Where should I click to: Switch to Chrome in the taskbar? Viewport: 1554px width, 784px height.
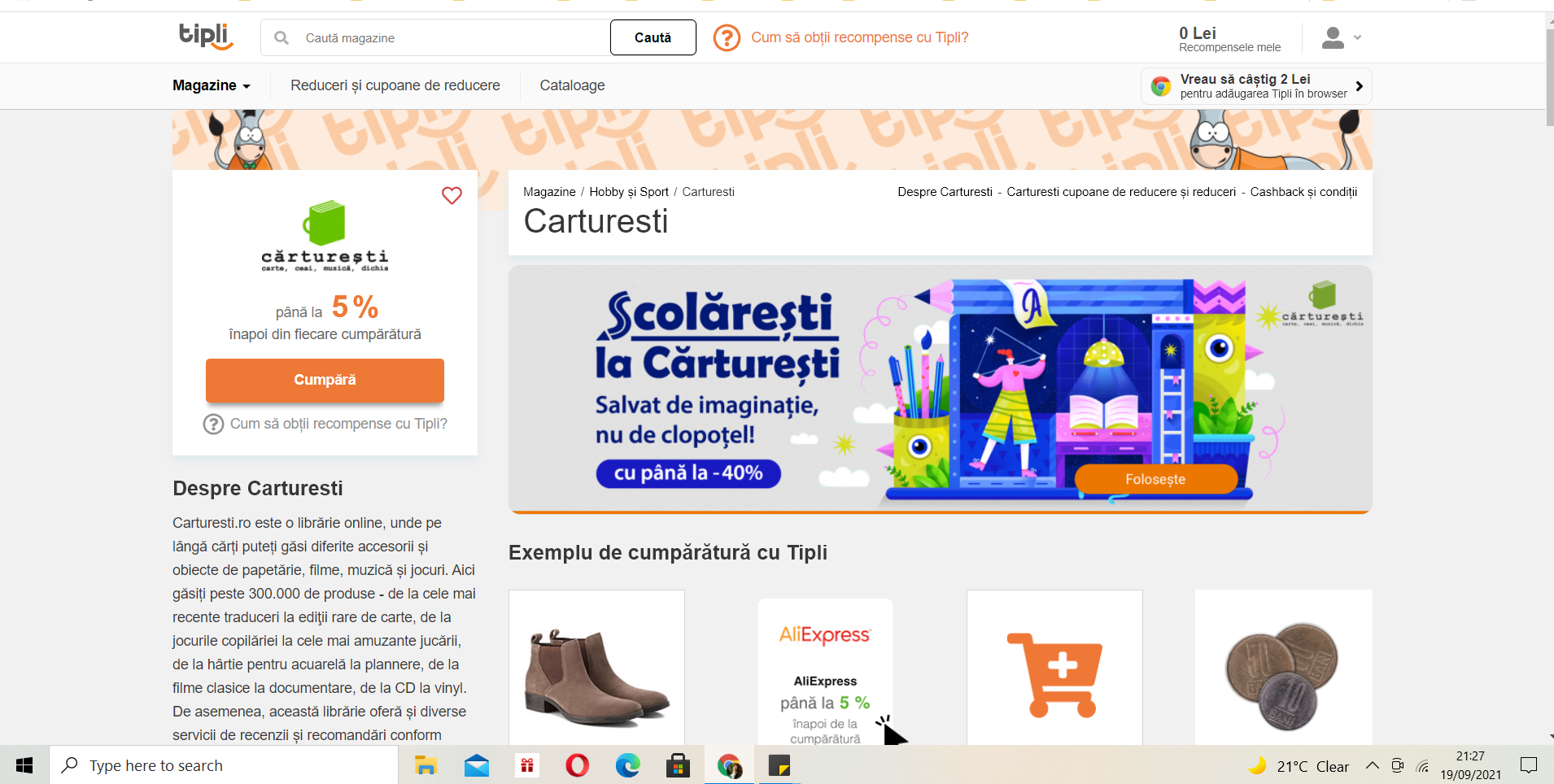pyautogui.click(x=729, y=765)
